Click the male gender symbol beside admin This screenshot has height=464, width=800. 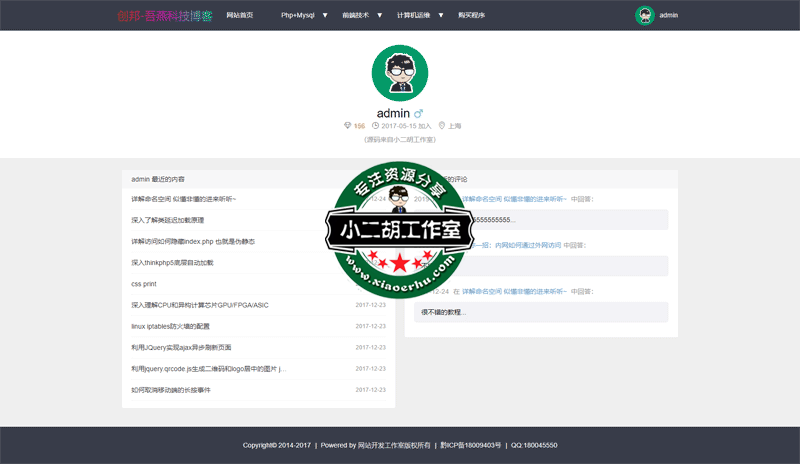tap(419, 113)
